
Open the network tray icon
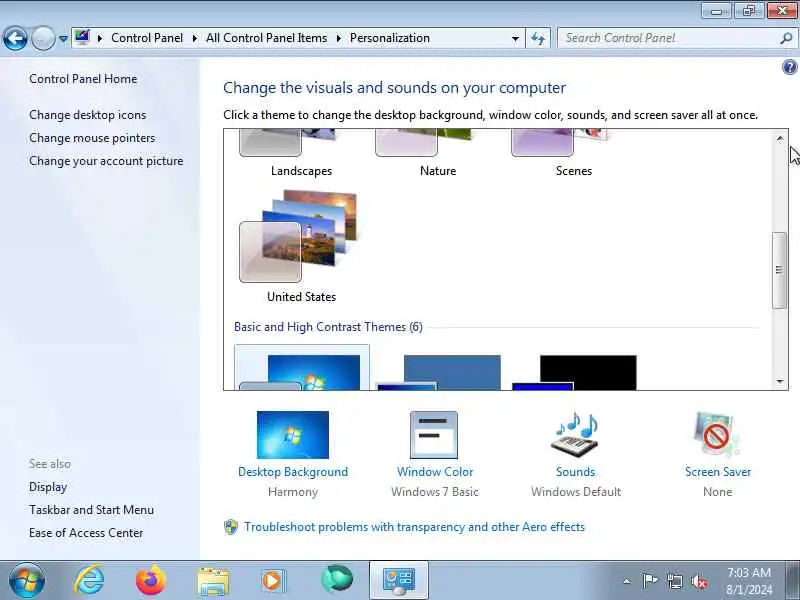675,581
